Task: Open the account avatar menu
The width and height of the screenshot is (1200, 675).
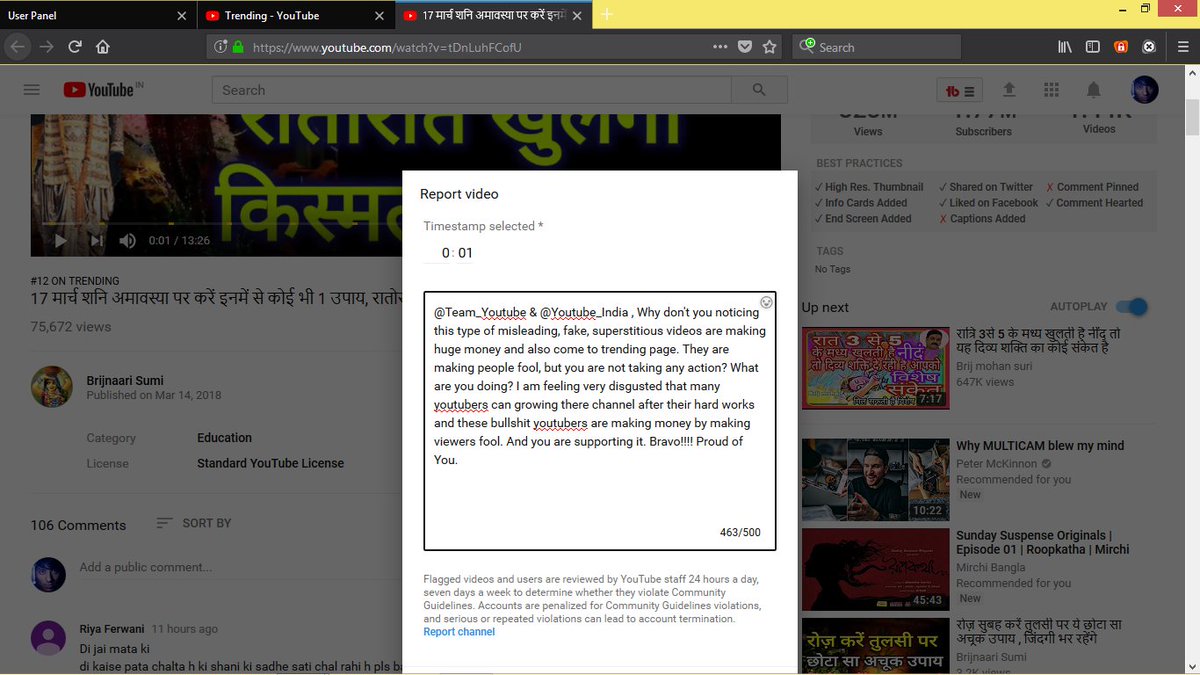Action: 1144,90
